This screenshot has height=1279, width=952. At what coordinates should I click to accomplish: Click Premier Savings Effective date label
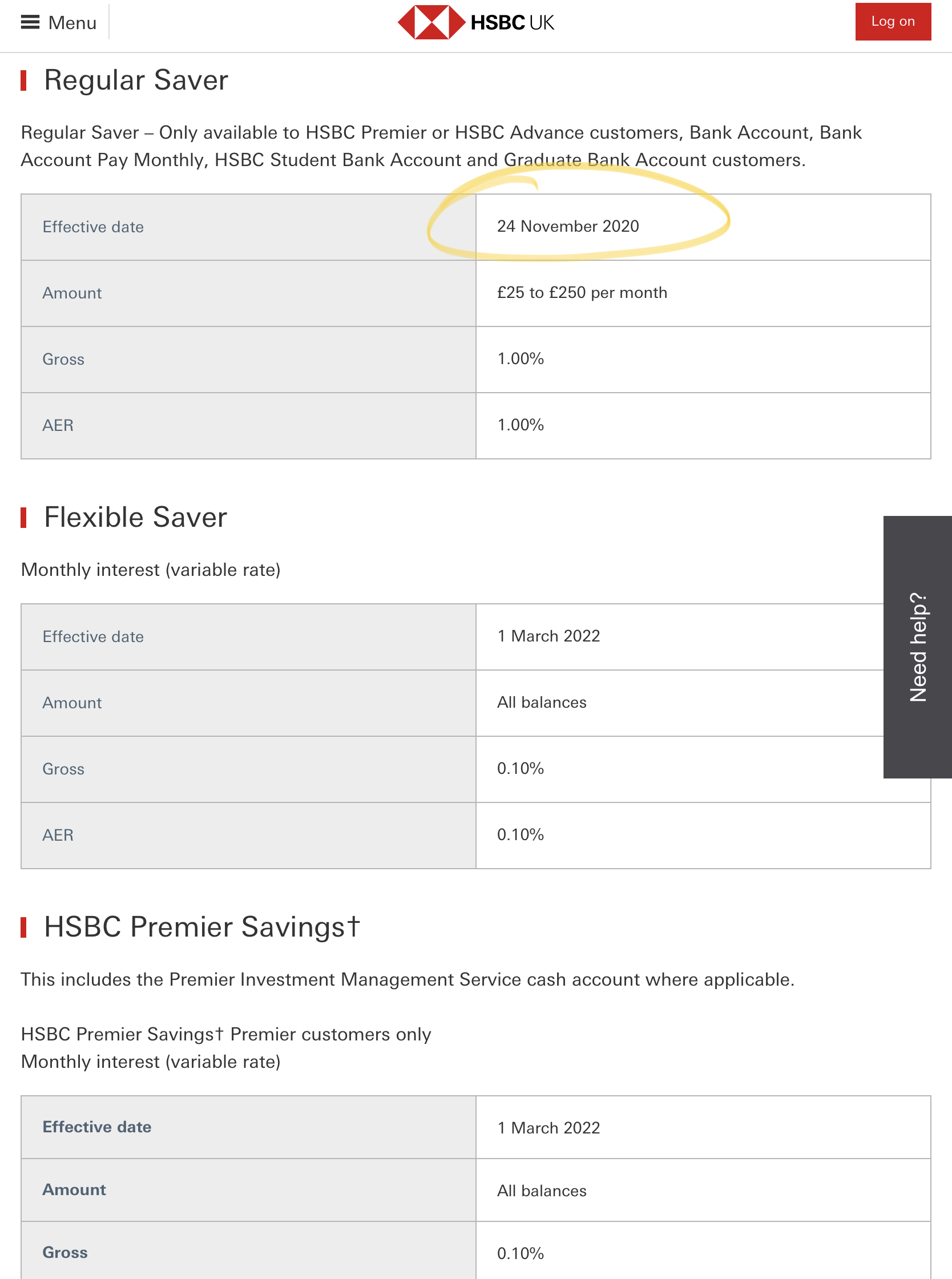[97, 1127]
